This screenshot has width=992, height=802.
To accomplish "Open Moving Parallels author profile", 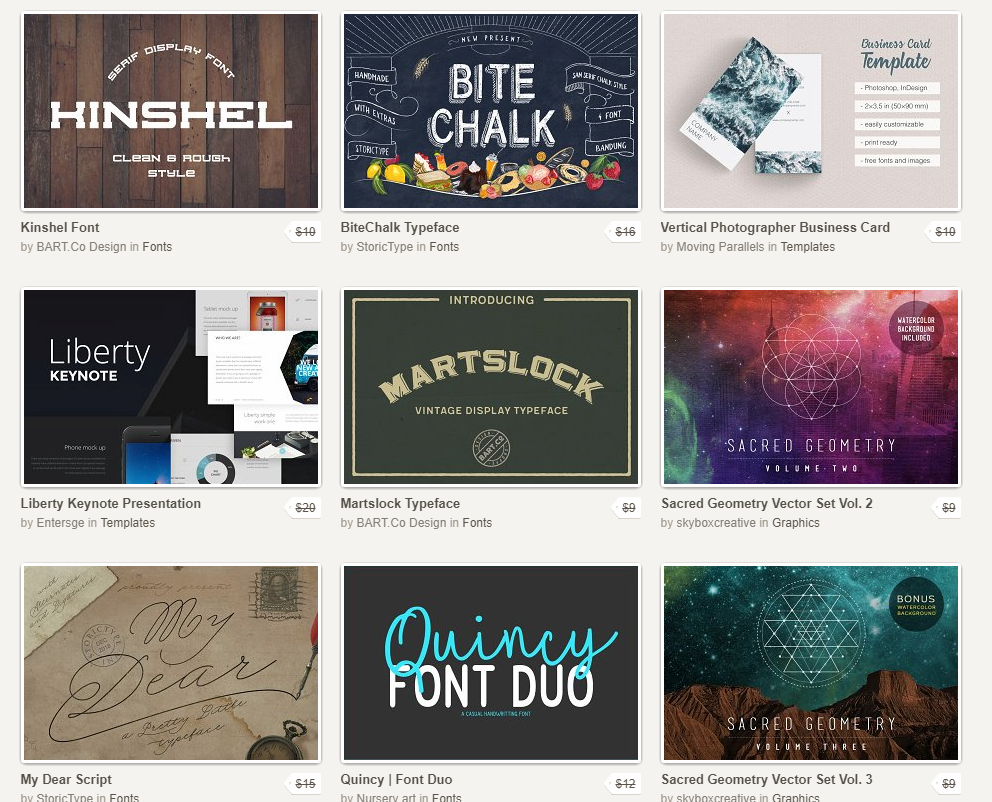I will (x=720, y=247).
